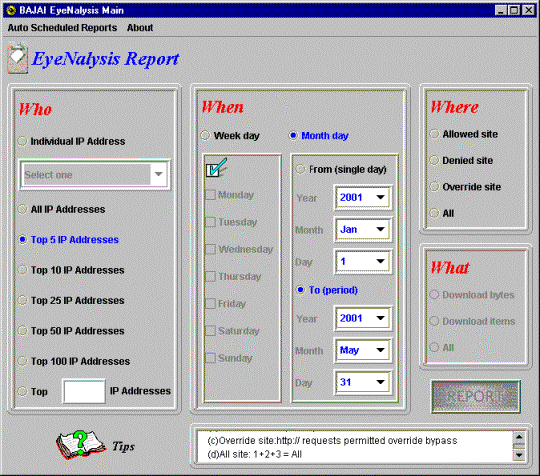Expand the To period Year dropdown

363,318
